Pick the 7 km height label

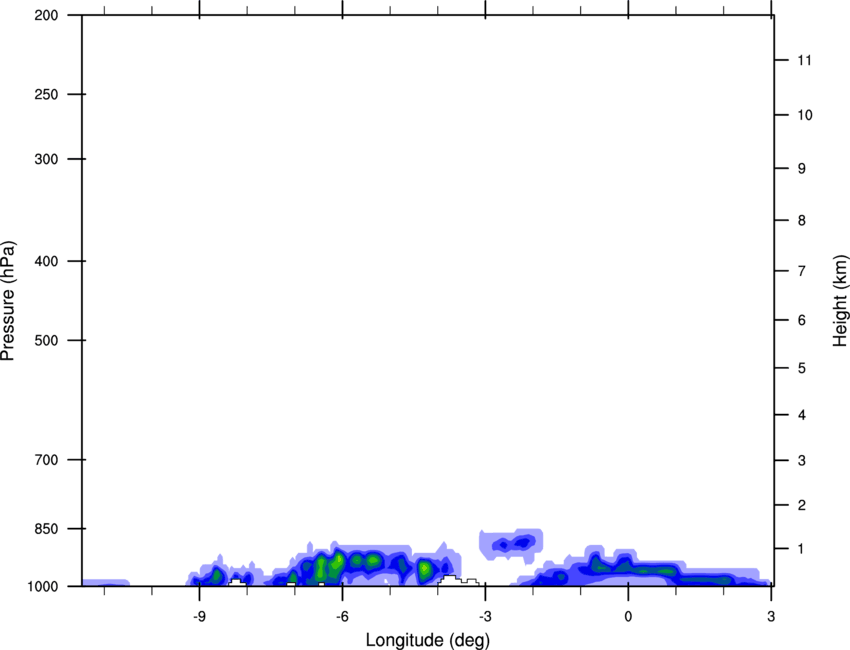[x=802, y=271]
